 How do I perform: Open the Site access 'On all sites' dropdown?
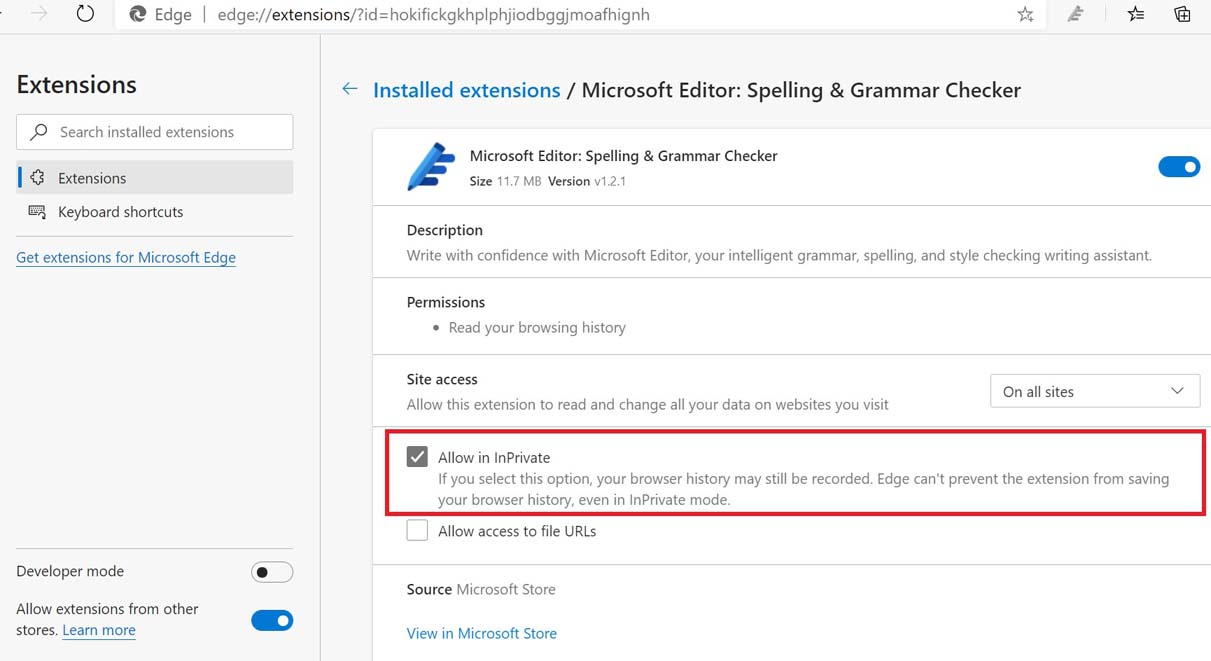(1095, 391)
